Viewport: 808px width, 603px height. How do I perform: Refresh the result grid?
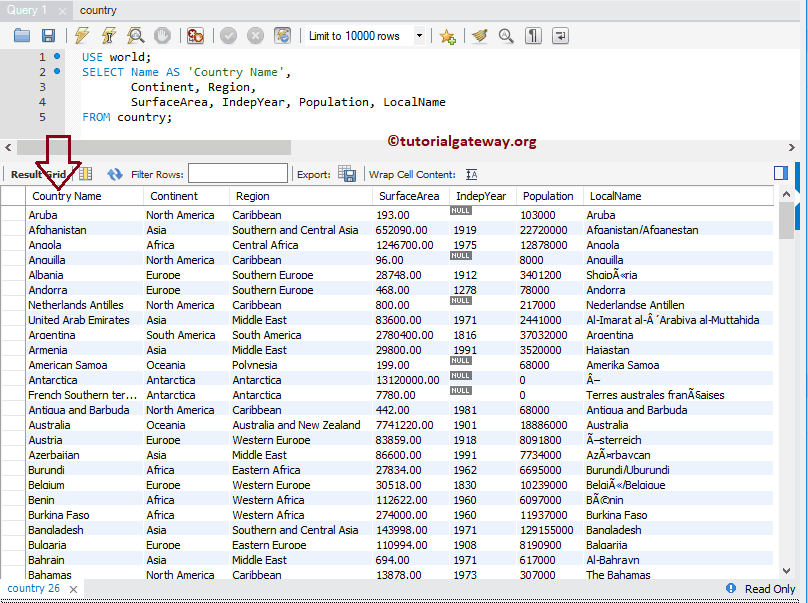[x=116, y=172]
